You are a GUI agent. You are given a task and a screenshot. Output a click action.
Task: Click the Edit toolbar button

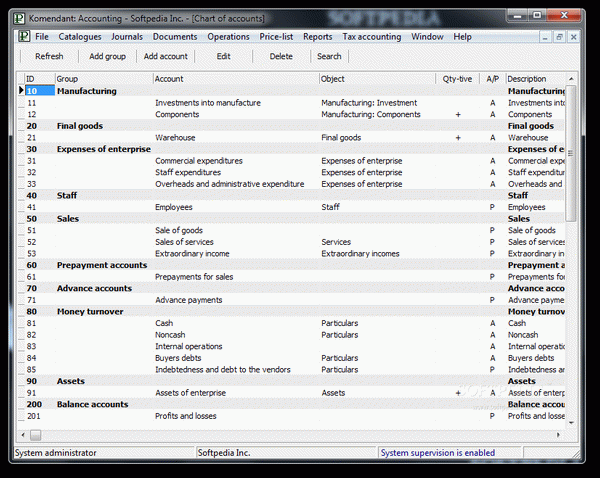[x=223, y=56]
